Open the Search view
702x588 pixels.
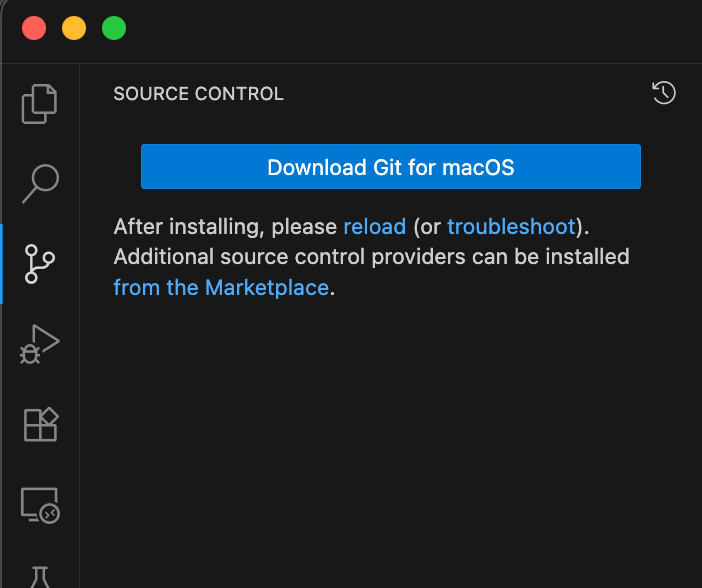click(x=40, y=183)
